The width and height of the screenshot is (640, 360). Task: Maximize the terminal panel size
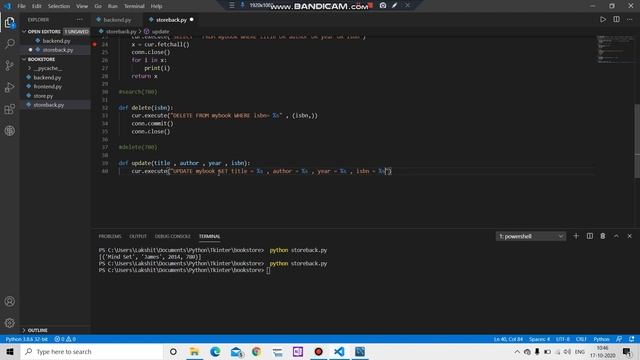coord(616,236)
